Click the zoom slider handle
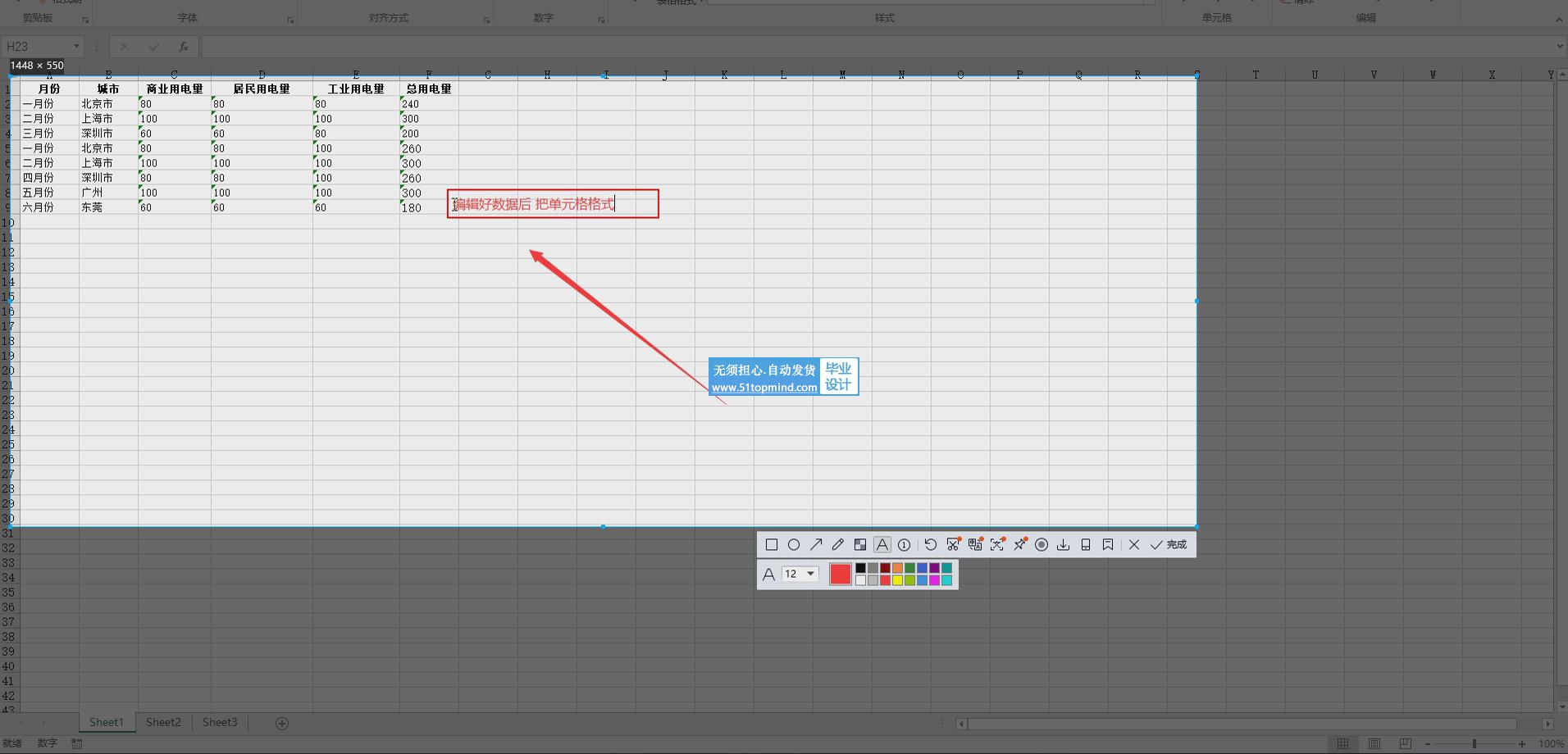Screen dimensions: 1568x754 point(1475,744)
